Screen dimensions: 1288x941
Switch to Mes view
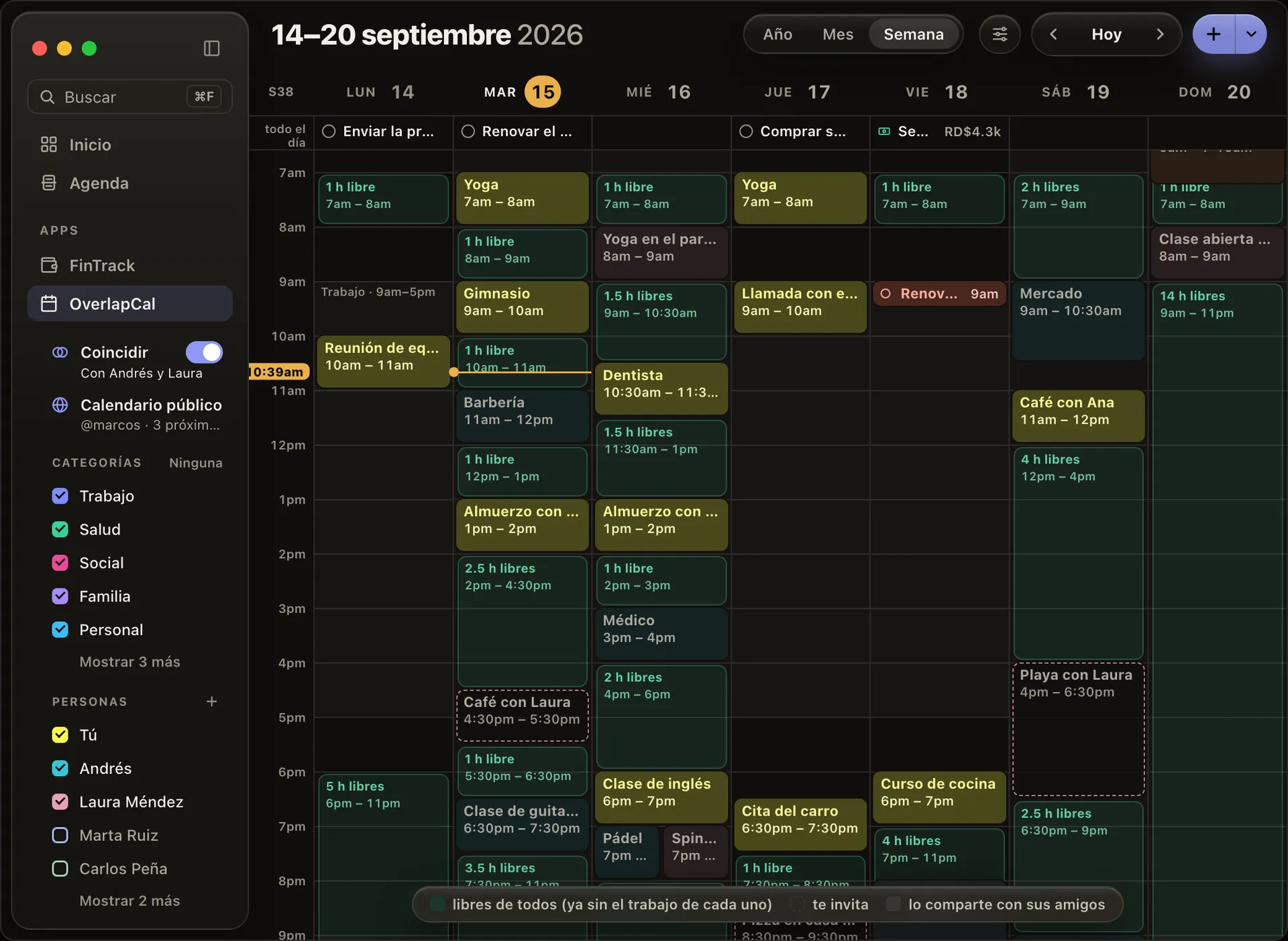838,34
